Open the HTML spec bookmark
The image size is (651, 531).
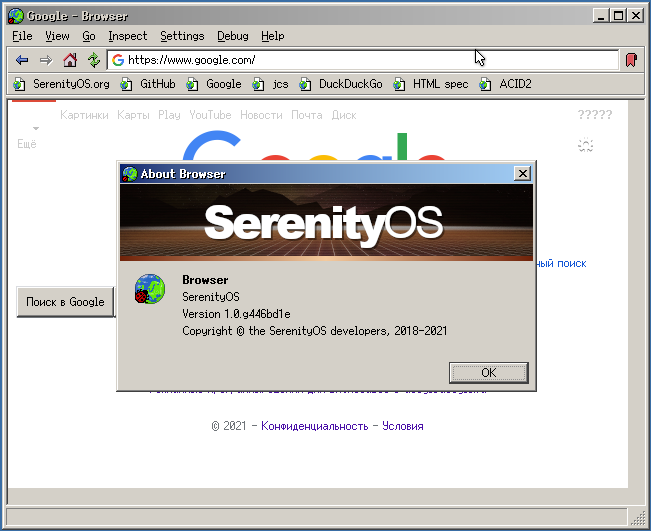[x=440, y=84]
